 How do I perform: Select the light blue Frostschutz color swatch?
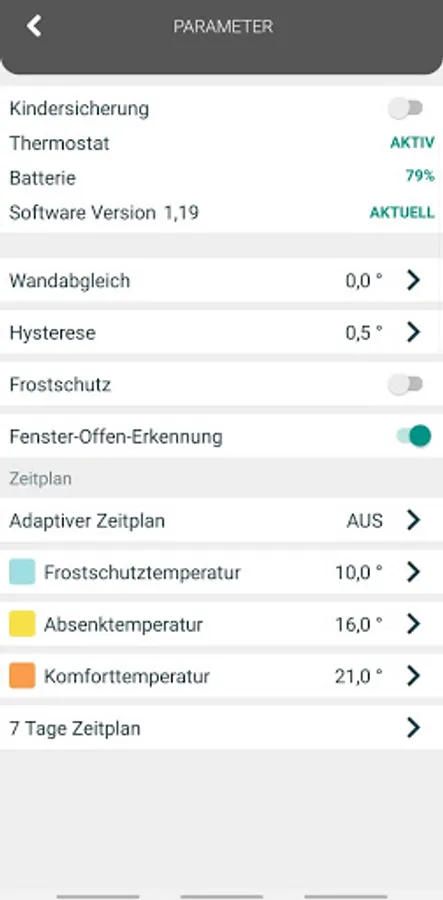[22, 572]
